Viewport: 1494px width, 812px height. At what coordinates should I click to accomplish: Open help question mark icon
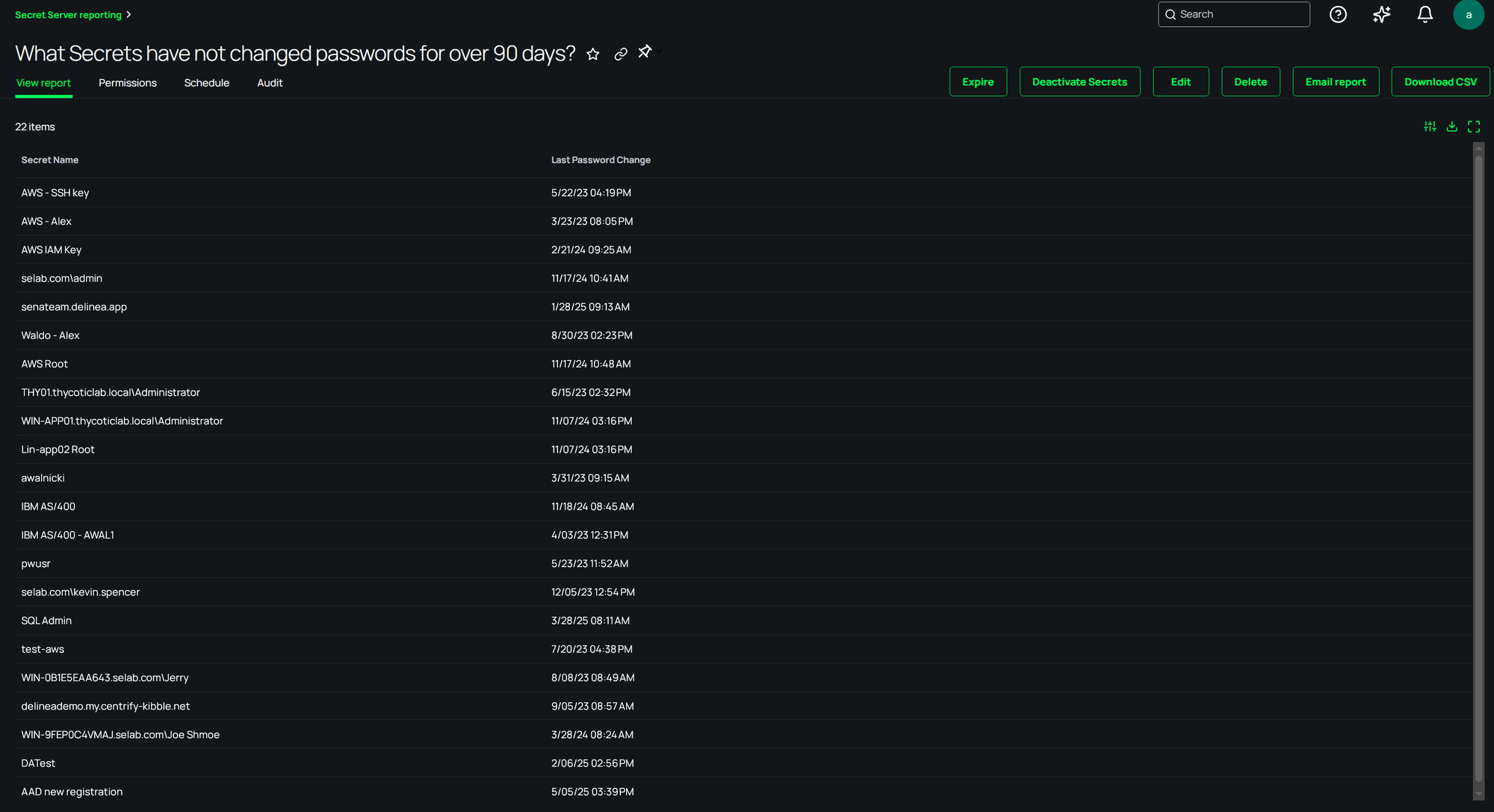pos(1338,15)
